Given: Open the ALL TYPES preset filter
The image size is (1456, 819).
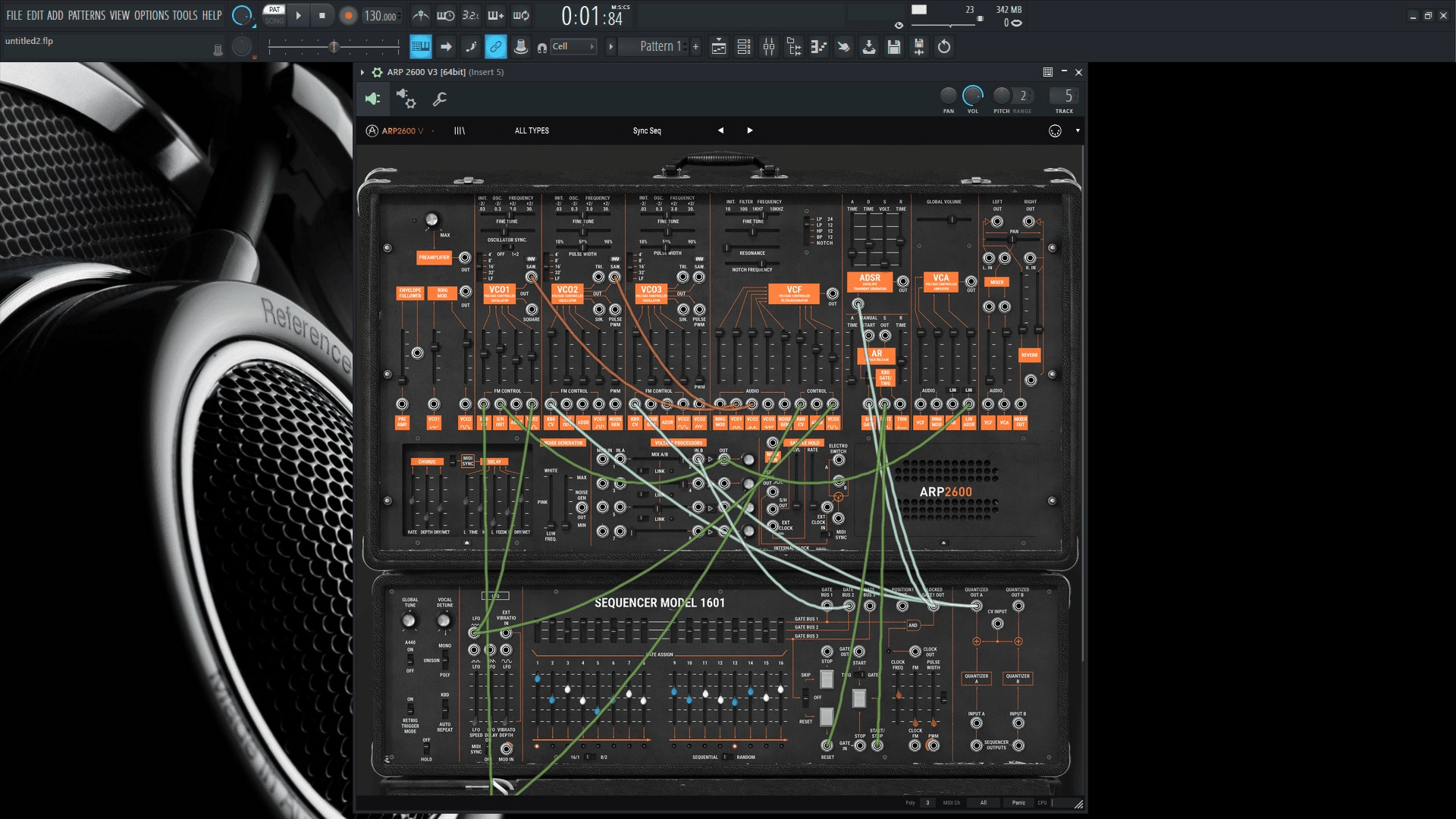Looking at the screenshot, I should coord(532,130).
